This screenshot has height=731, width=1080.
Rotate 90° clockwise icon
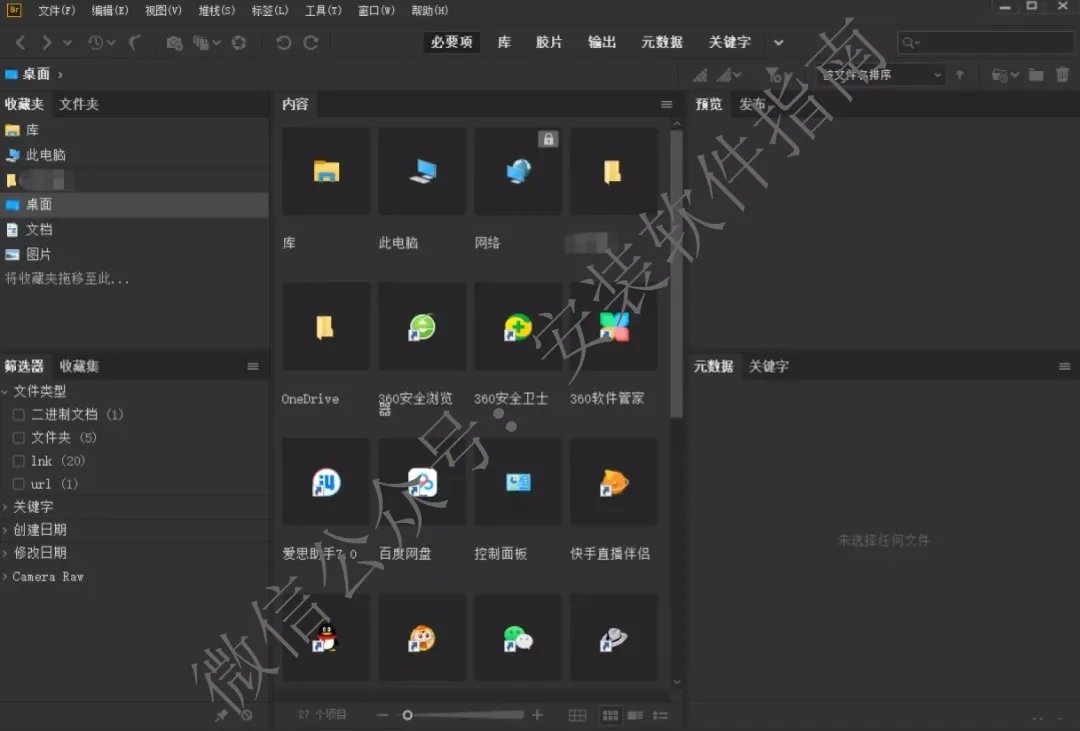(311, 43)
